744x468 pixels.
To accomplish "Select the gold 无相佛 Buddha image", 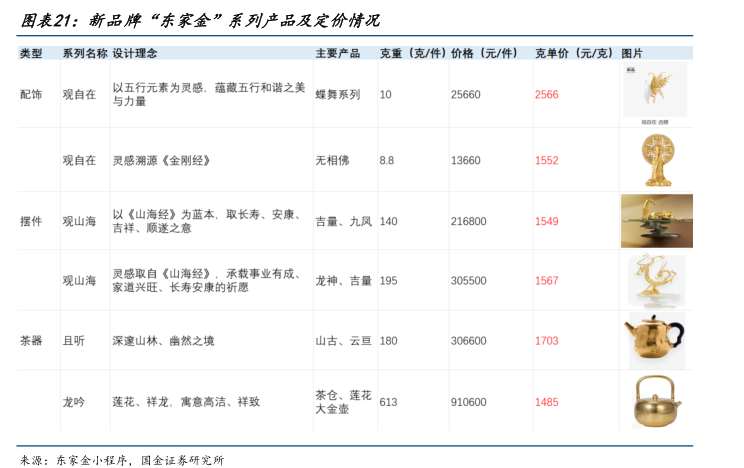I will coord(655,159).
